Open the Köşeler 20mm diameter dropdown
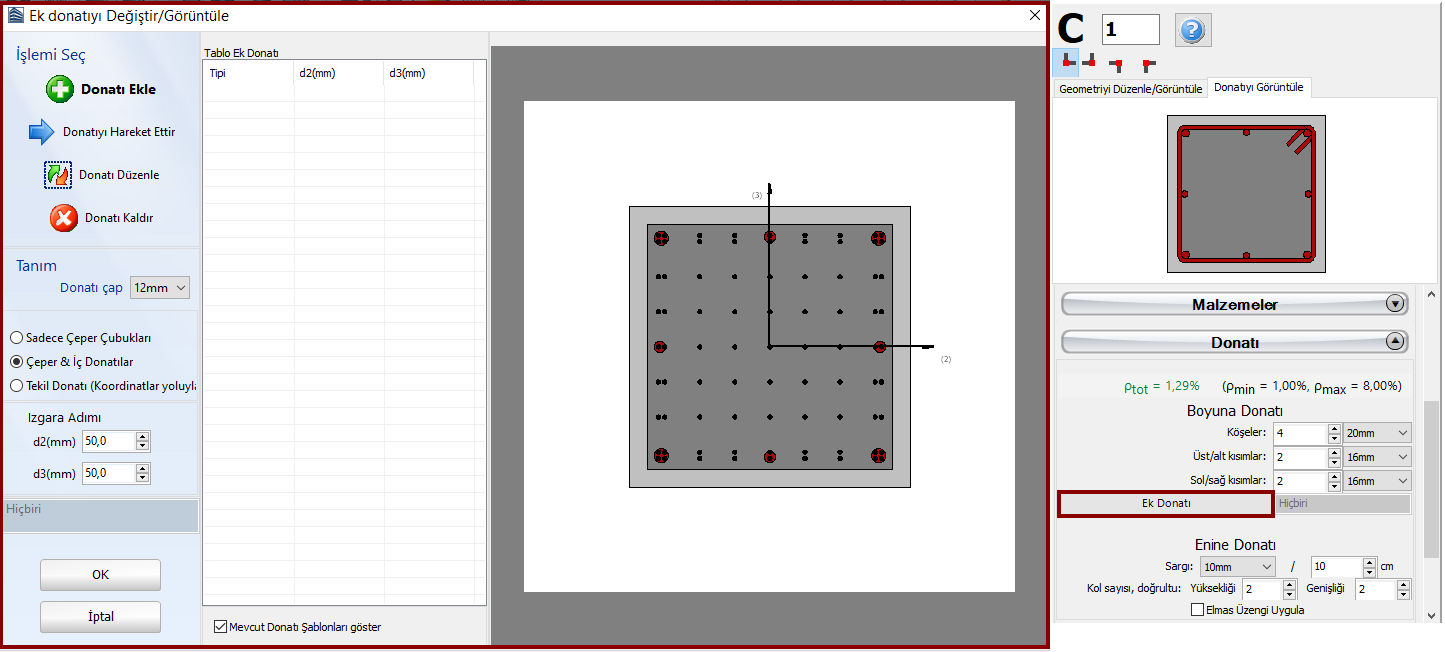Image resolution: width=1445 pixels, height=652 pixels. [x=1377, y=433]
